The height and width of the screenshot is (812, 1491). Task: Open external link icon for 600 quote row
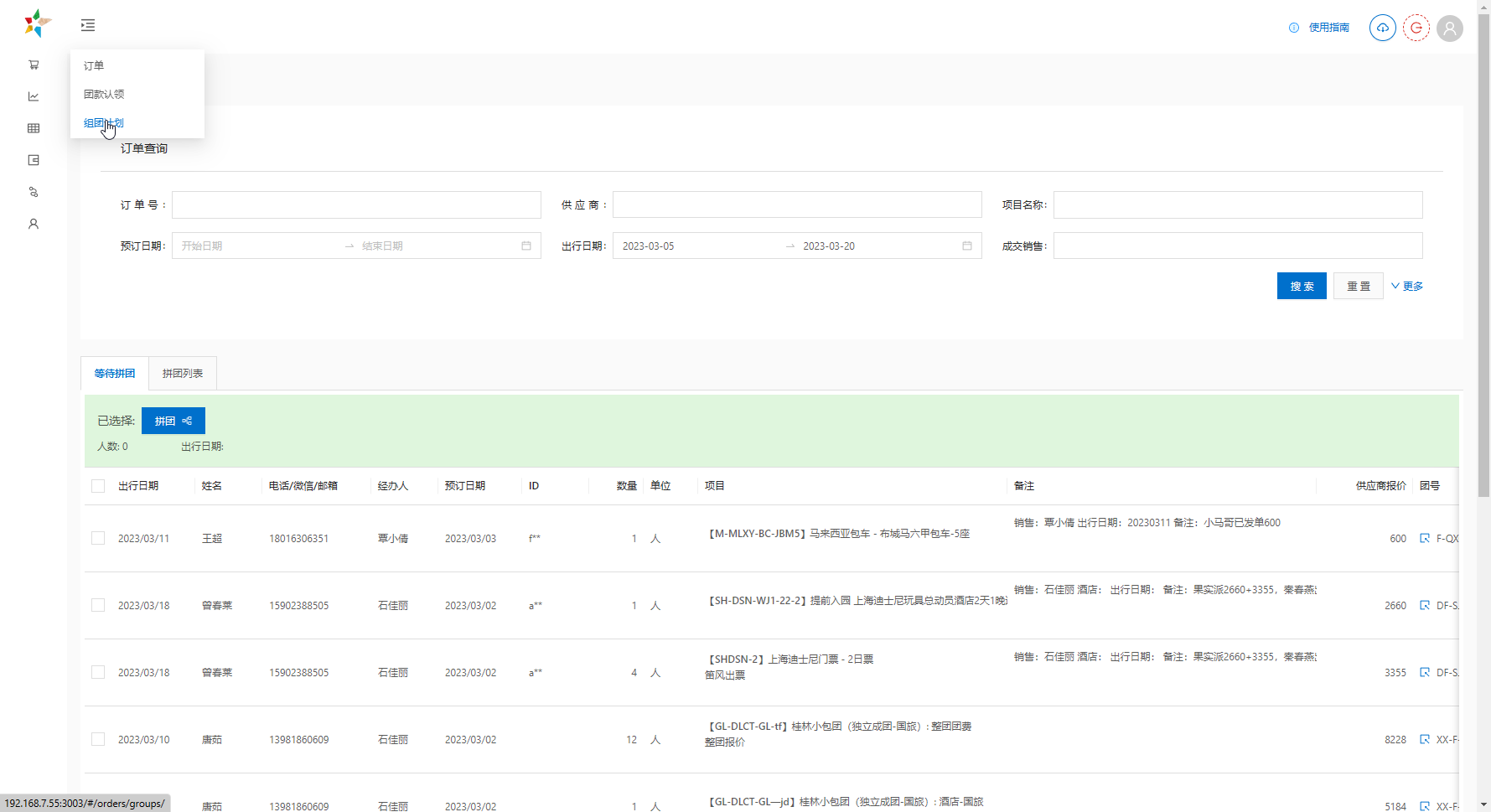pyautogui.click(x=1424, y=538)
